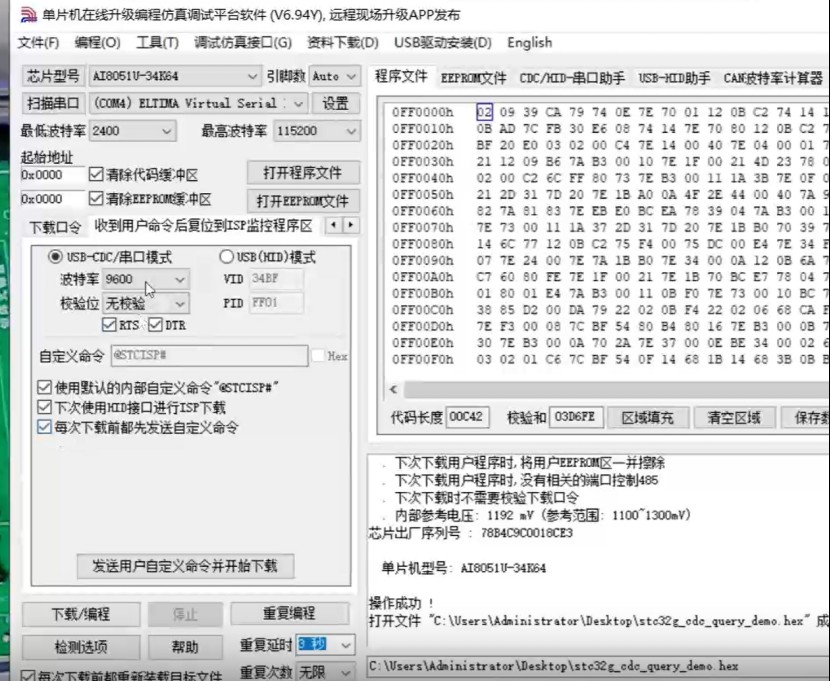The width and height of the screenshot is (830, 681).
Task: Expand the 引脚数 Auto dropdown
Action: click(x=351, y=77)
